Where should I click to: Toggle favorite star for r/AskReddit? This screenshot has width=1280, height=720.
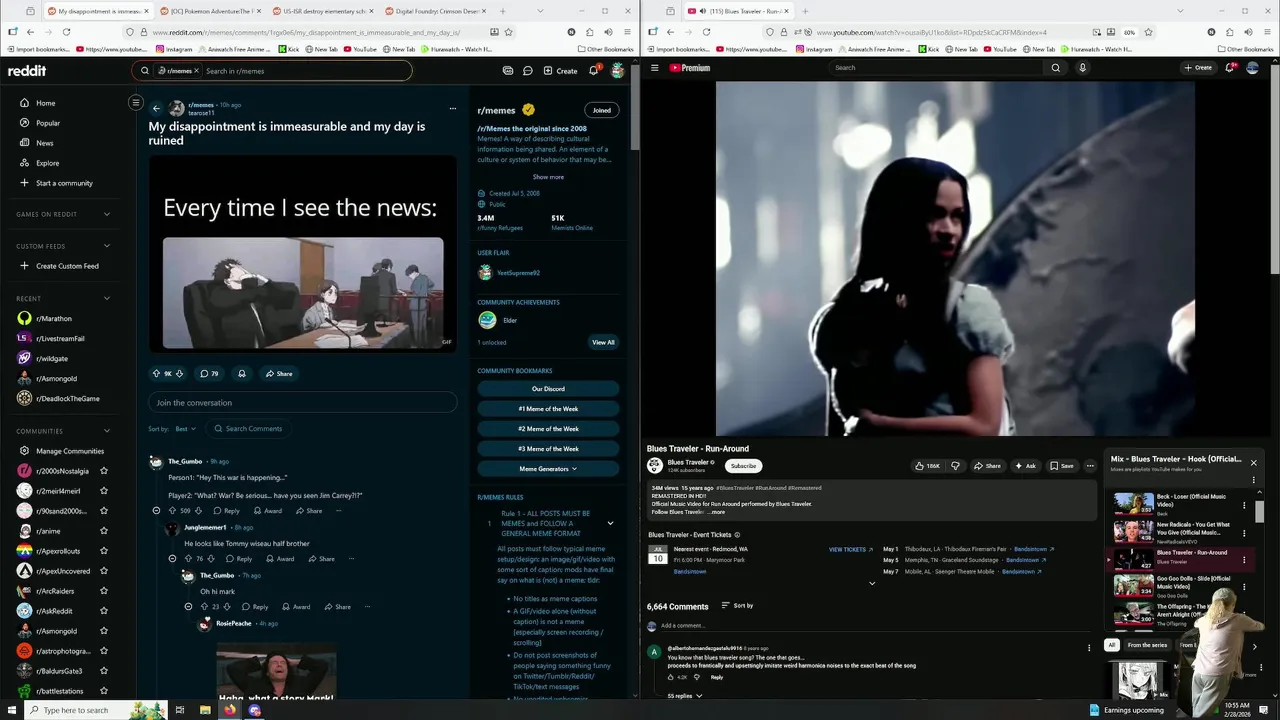tap(104, 611)
